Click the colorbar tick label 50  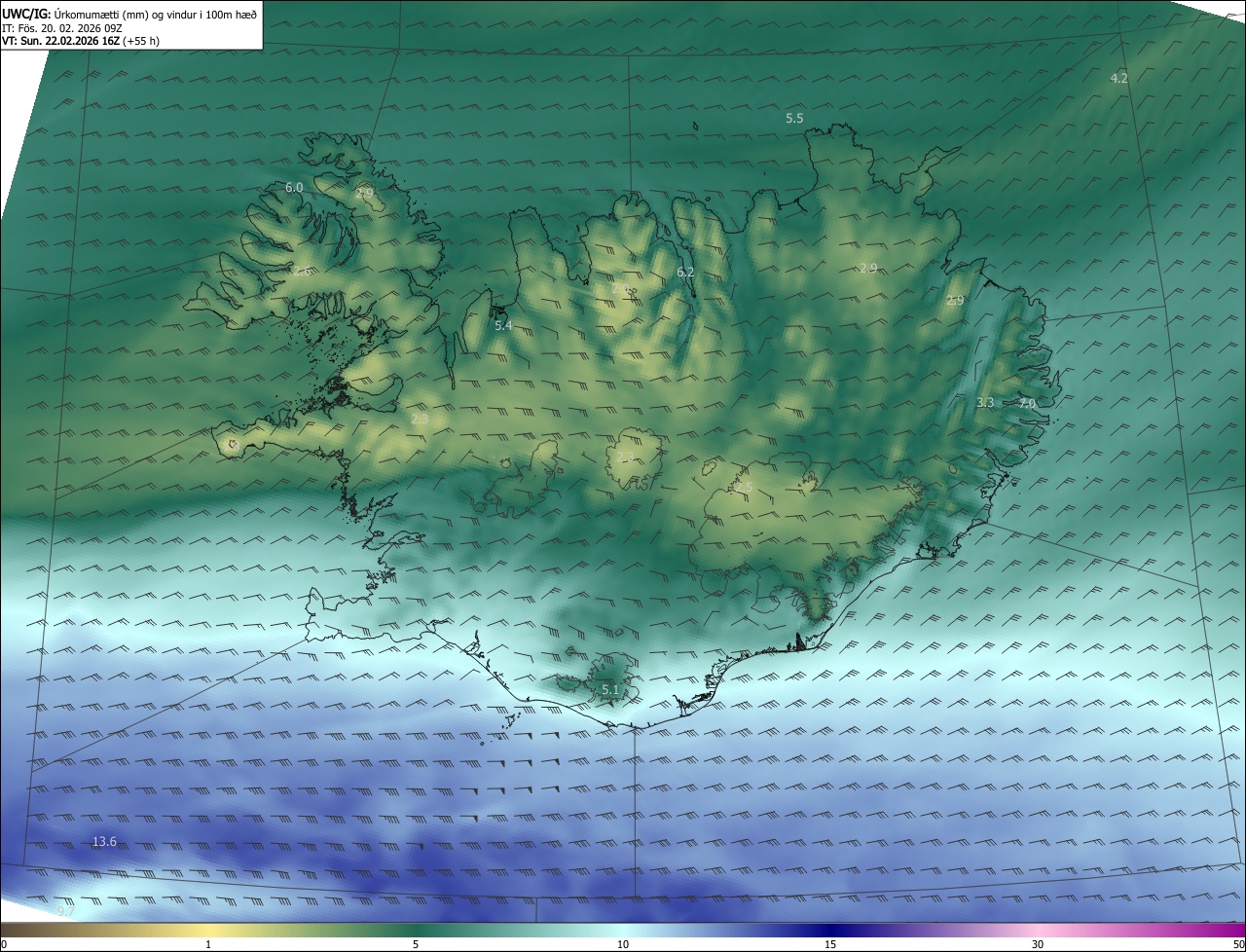1238,944
